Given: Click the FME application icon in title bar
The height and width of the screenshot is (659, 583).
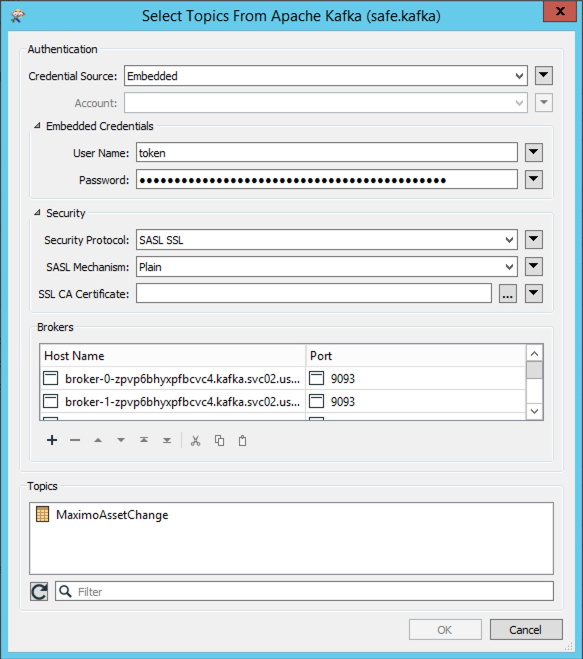Looking at the screenshot, I should point(18,16).
